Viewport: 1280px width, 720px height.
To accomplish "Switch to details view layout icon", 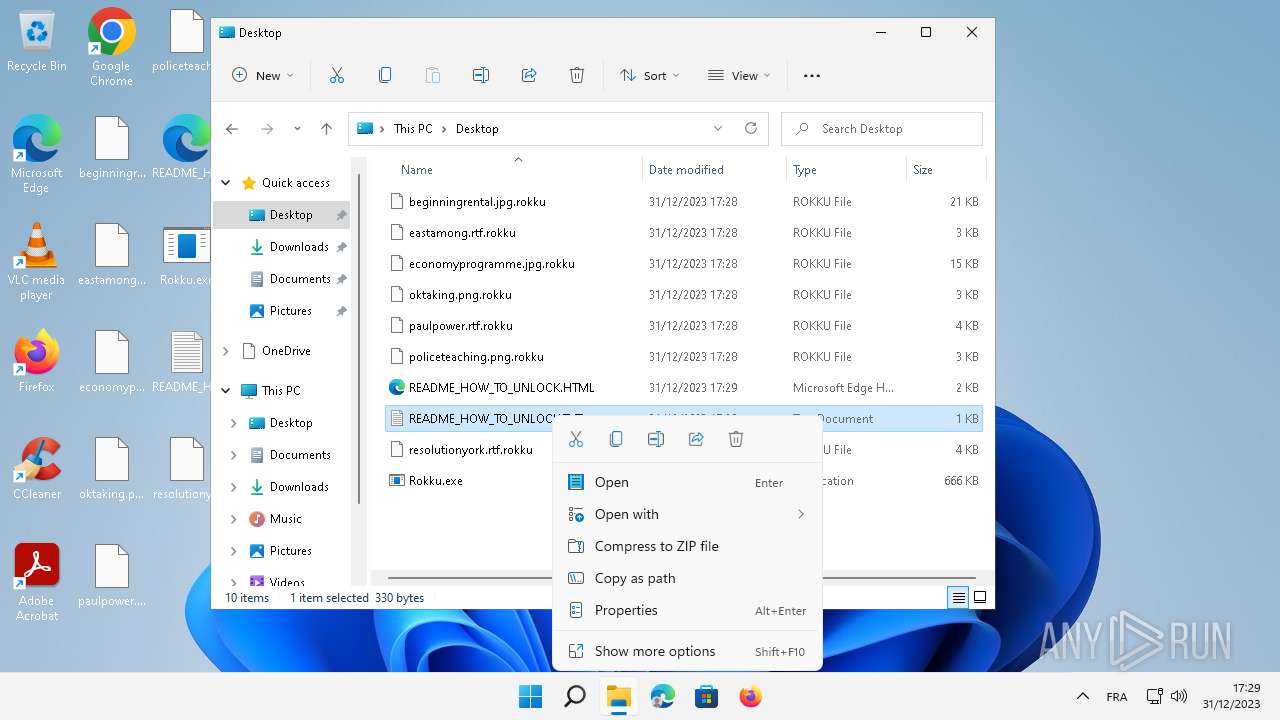I will point(958,597).
